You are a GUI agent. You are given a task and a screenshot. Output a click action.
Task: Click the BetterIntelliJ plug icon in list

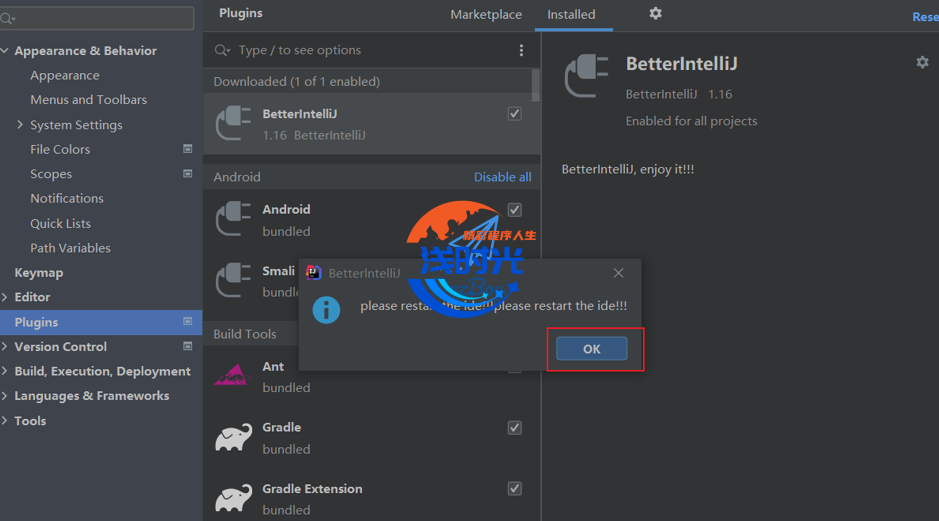pos(233,124)
